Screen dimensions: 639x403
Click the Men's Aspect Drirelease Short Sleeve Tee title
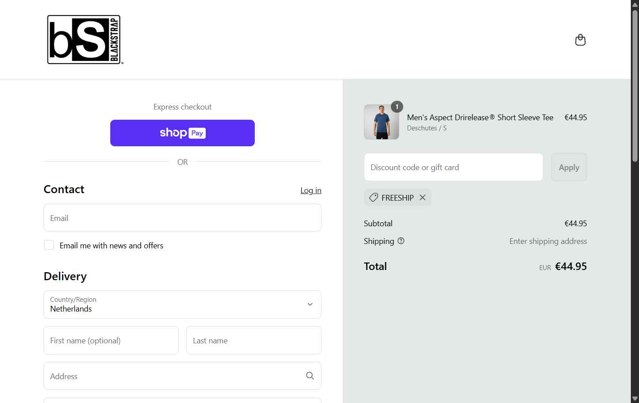point(480,117)
